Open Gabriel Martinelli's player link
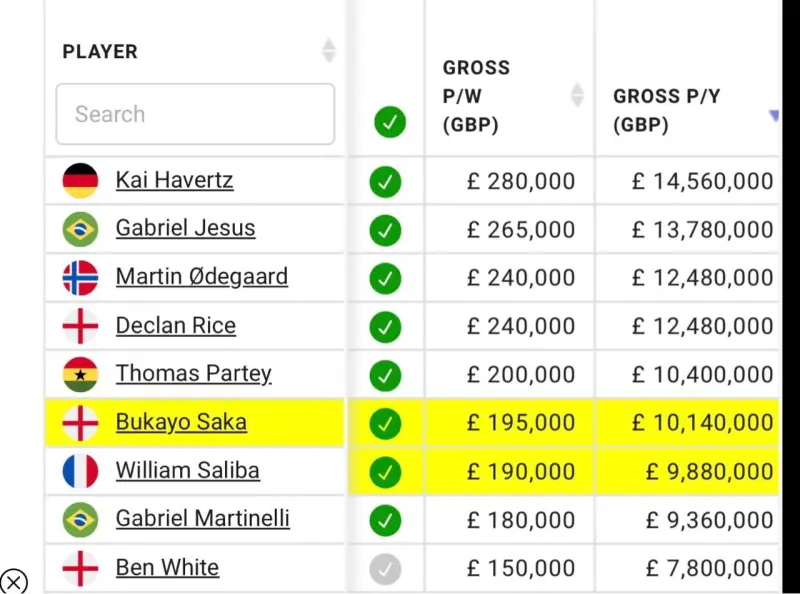Viewport: 800px width, 594px height. [203, 519]
